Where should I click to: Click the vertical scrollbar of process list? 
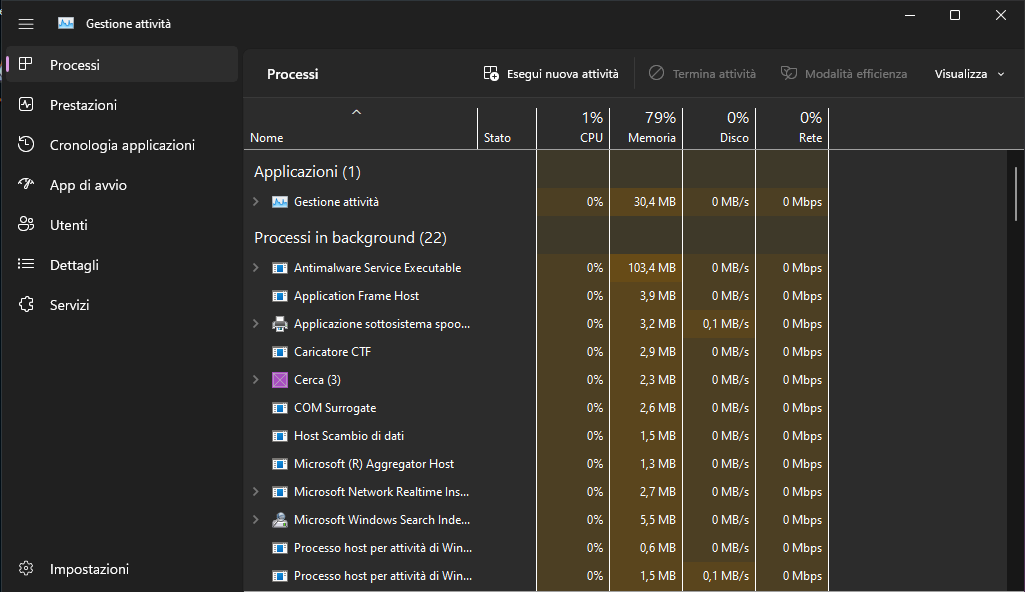1016,194
